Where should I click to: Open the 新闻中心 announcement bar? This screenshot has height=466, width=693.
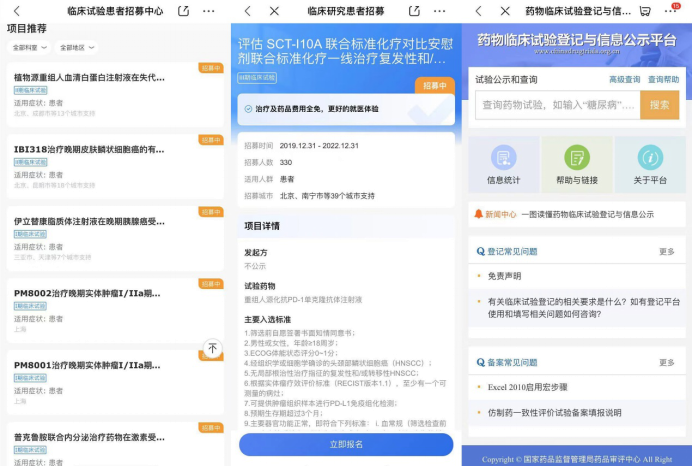pyautogui.click(x=575, y=214)
